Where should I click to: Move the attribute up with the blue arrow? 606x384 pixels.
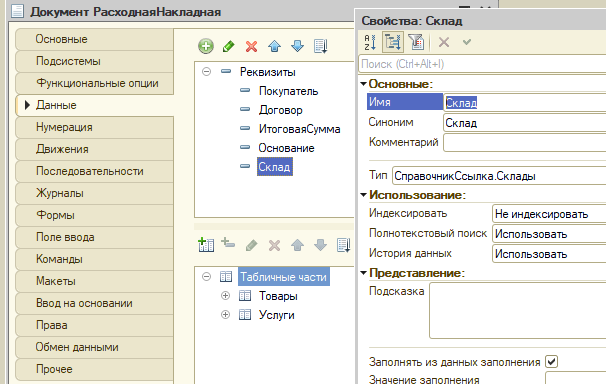click(274, 46)
